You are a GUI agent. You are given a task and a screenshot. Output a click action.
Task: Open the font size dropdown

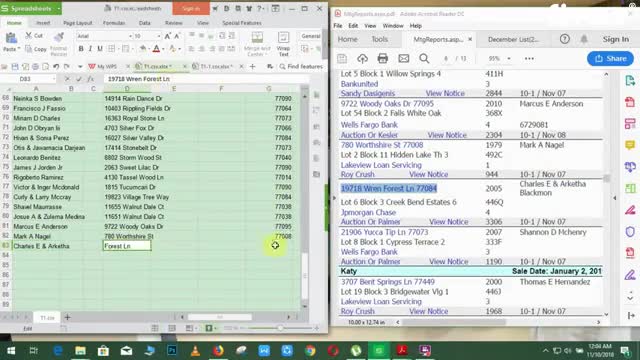(x=159, y=36)
